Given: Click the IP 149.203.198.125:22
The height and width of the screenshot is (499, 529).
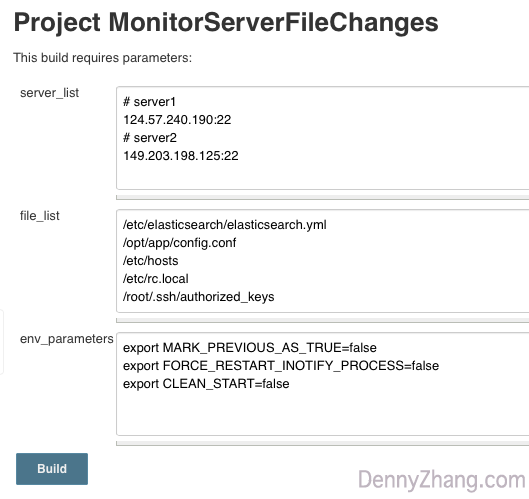Looking at the screenshot, I should [180, 156].
